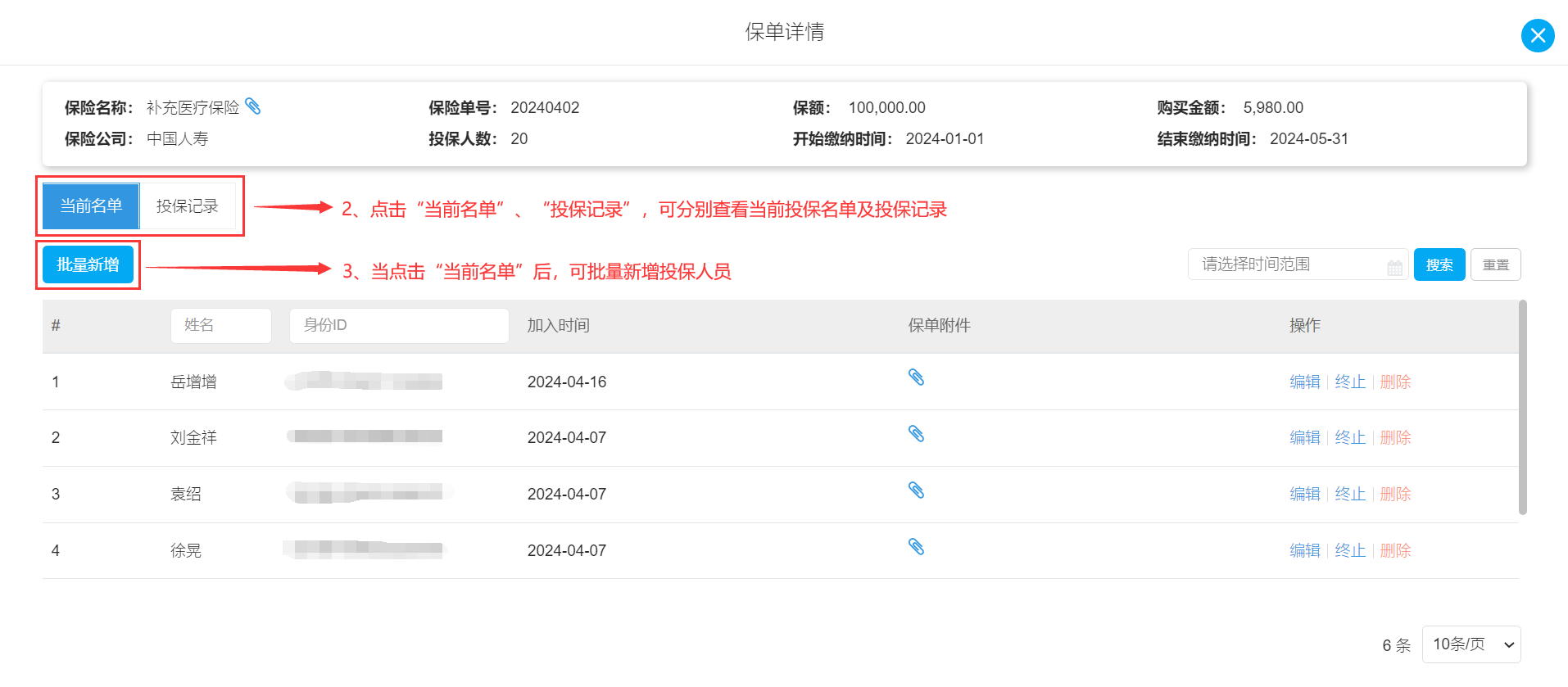1568x687 pixels.
Task: Click the 加入时间 column header
Action: [x=559, y=325]
